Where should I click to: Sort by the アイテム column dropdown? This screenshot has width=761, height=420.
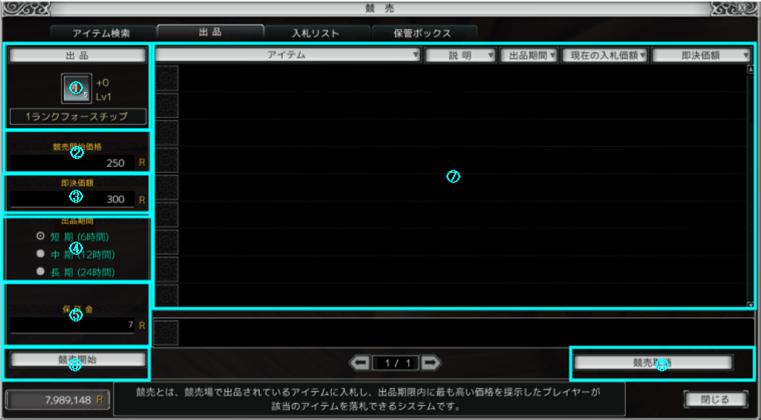pyautogui.click(x=288, y=55)
